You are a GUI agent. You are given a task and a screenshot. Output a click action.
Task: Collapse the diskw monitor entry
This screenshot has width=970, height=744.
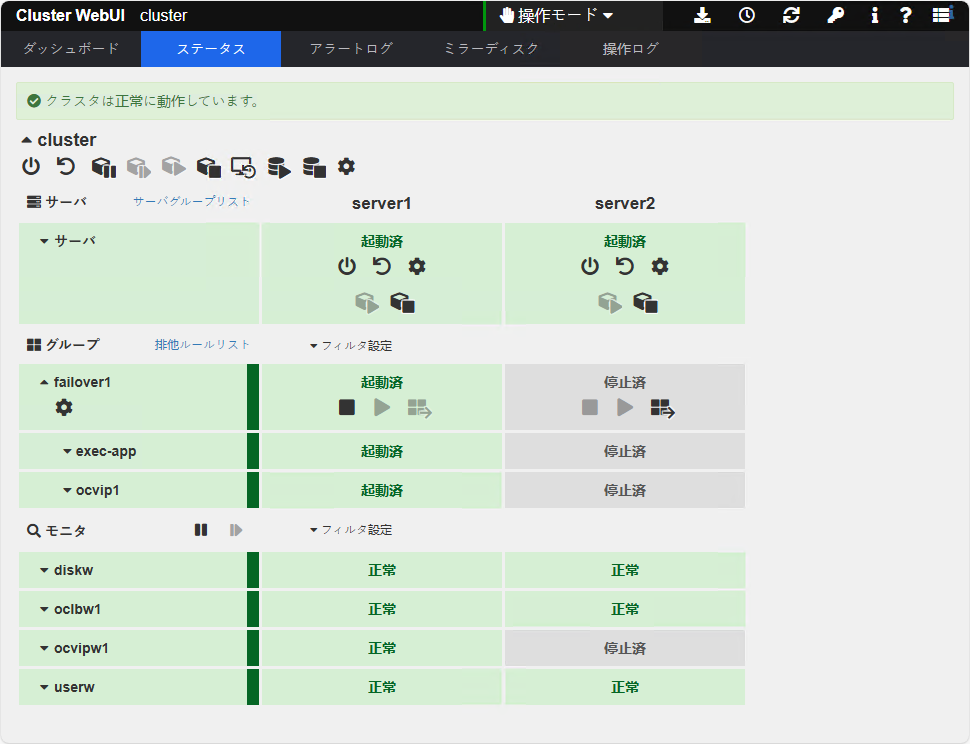pyautogui.click(x=42, y=569)
